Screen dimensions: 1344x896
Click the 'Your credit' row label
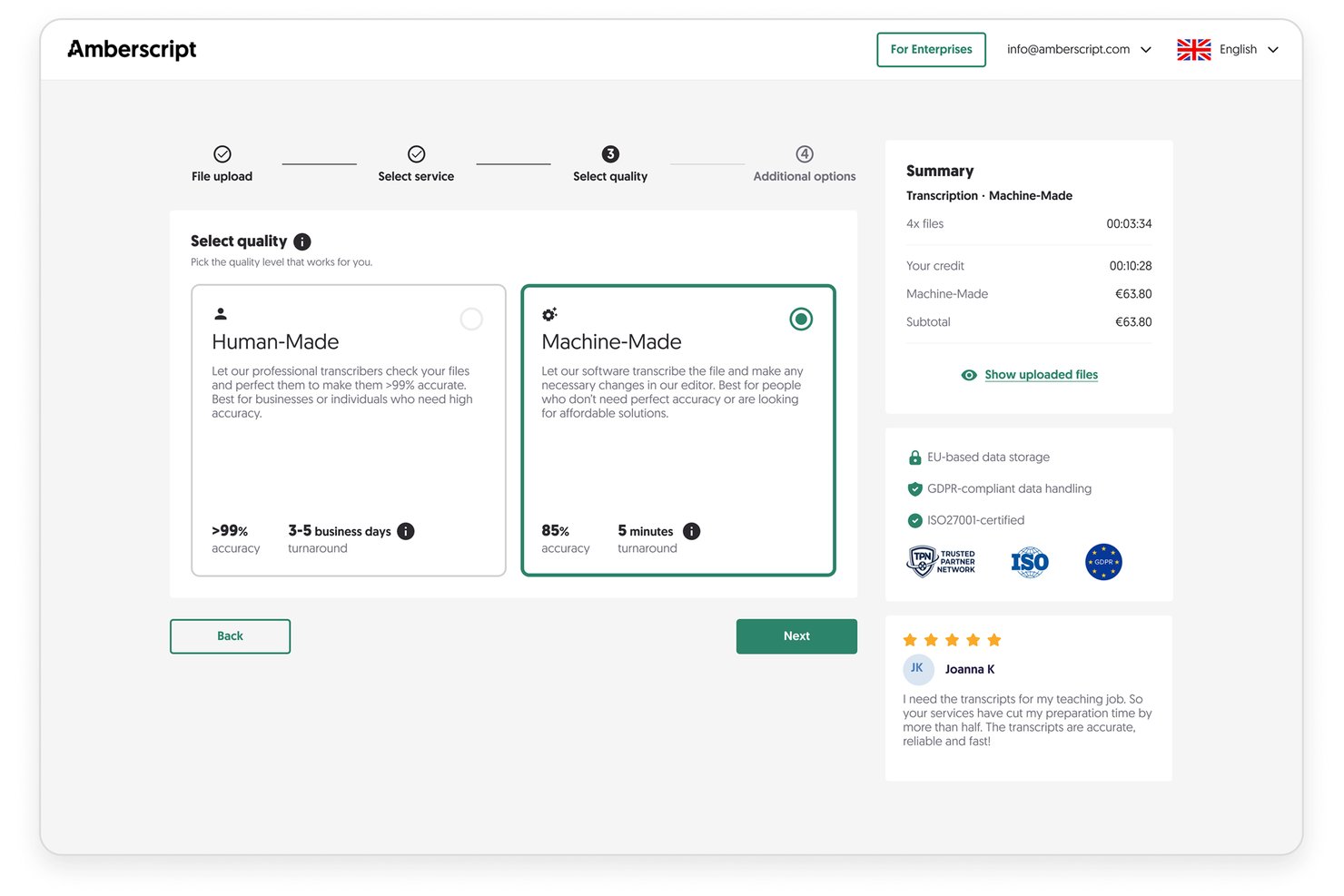pos(935,266)
